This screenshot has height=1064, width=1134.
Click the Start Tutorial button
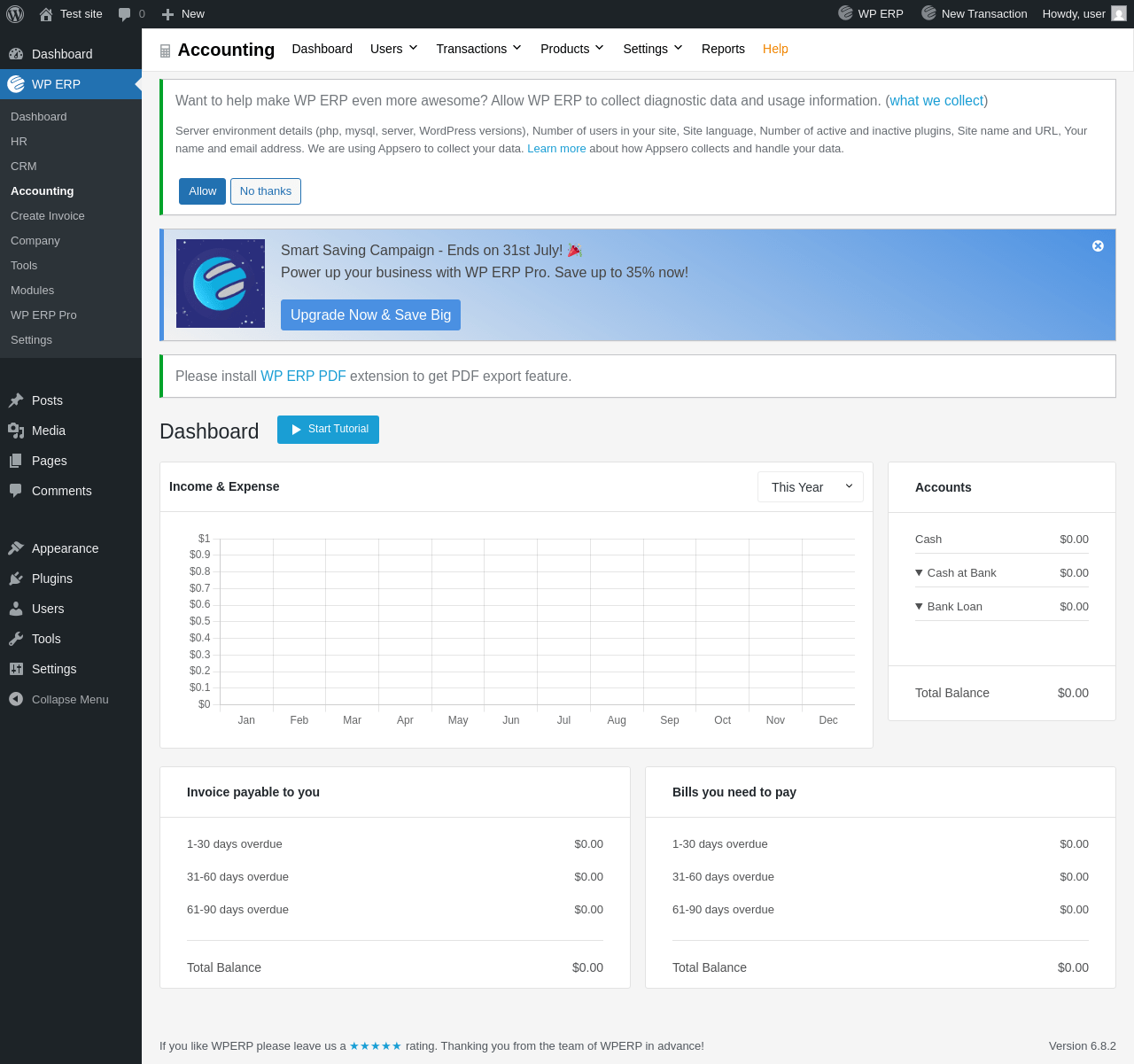328,430
